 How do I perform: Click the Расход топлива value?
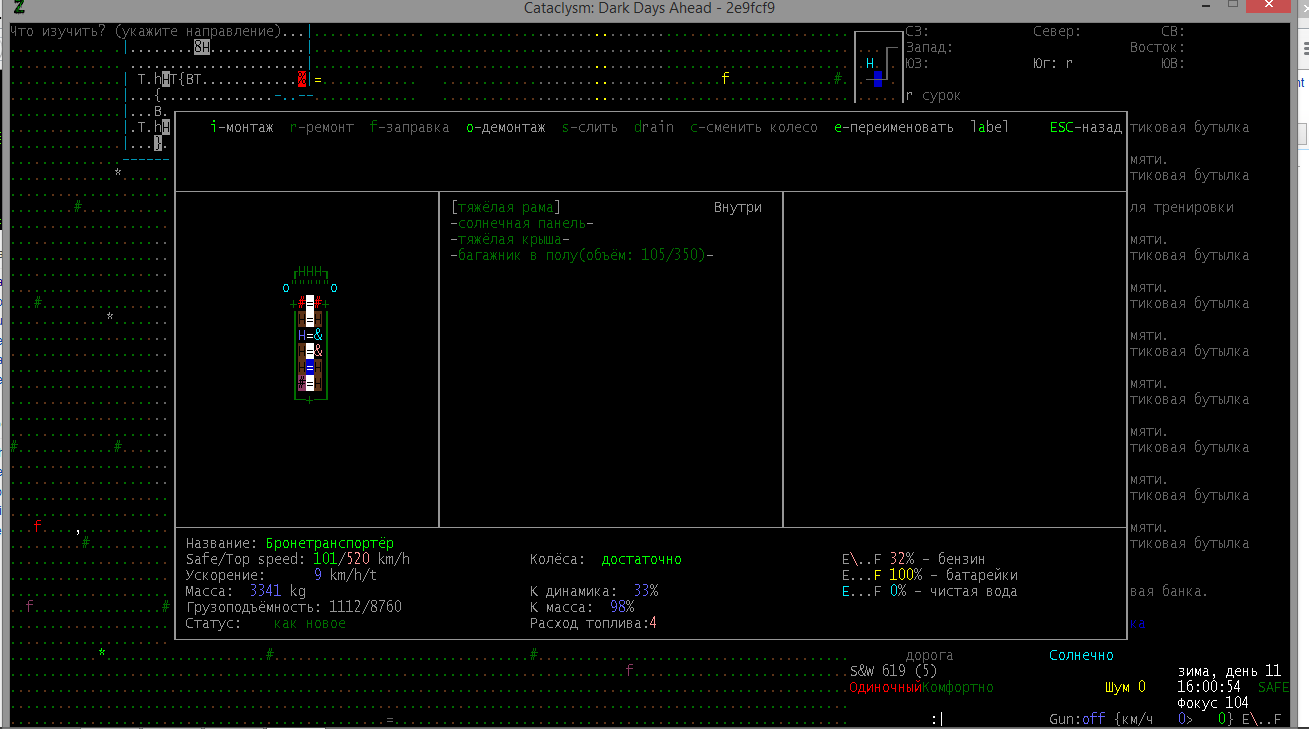coord(594,624)
